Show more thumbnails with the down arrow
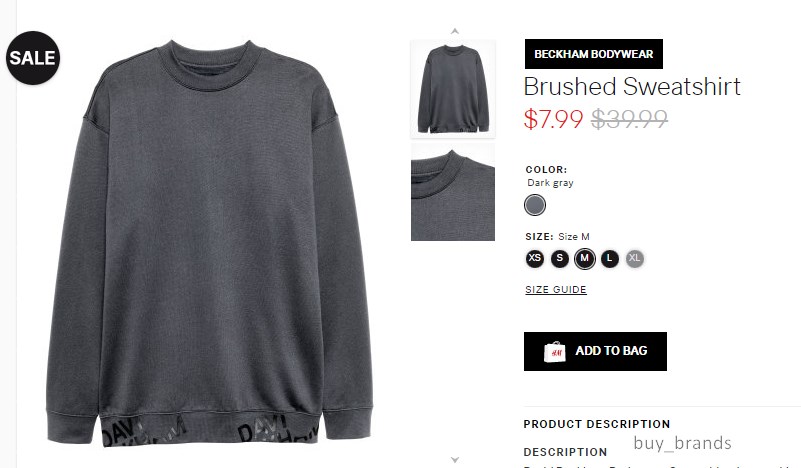Screen dimensions: 801x468 (455, 460)
